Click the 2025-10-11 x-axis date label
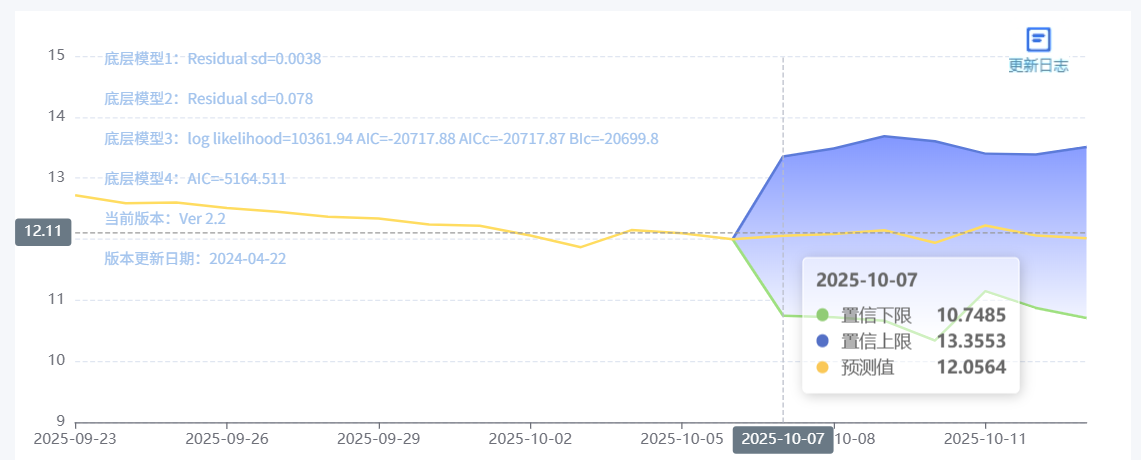Viewport: 1141px width, 460px height. point(986,438)
